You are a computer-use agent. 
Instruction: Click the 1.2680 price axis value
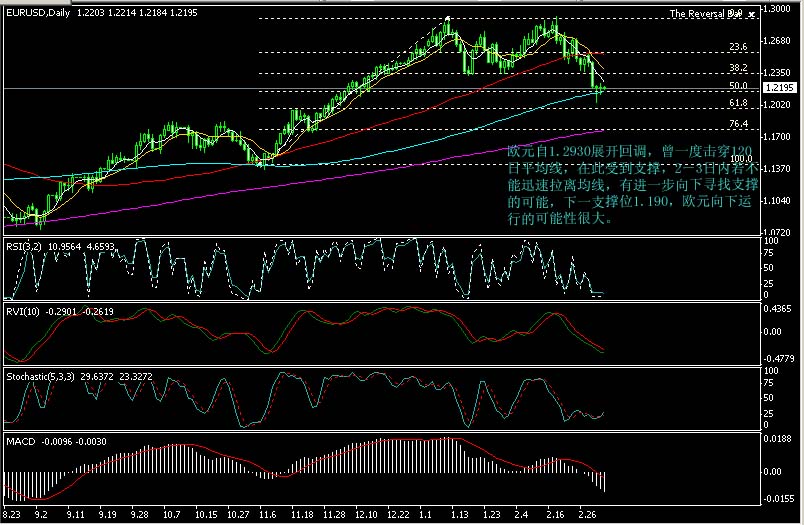tap(776, 41)
